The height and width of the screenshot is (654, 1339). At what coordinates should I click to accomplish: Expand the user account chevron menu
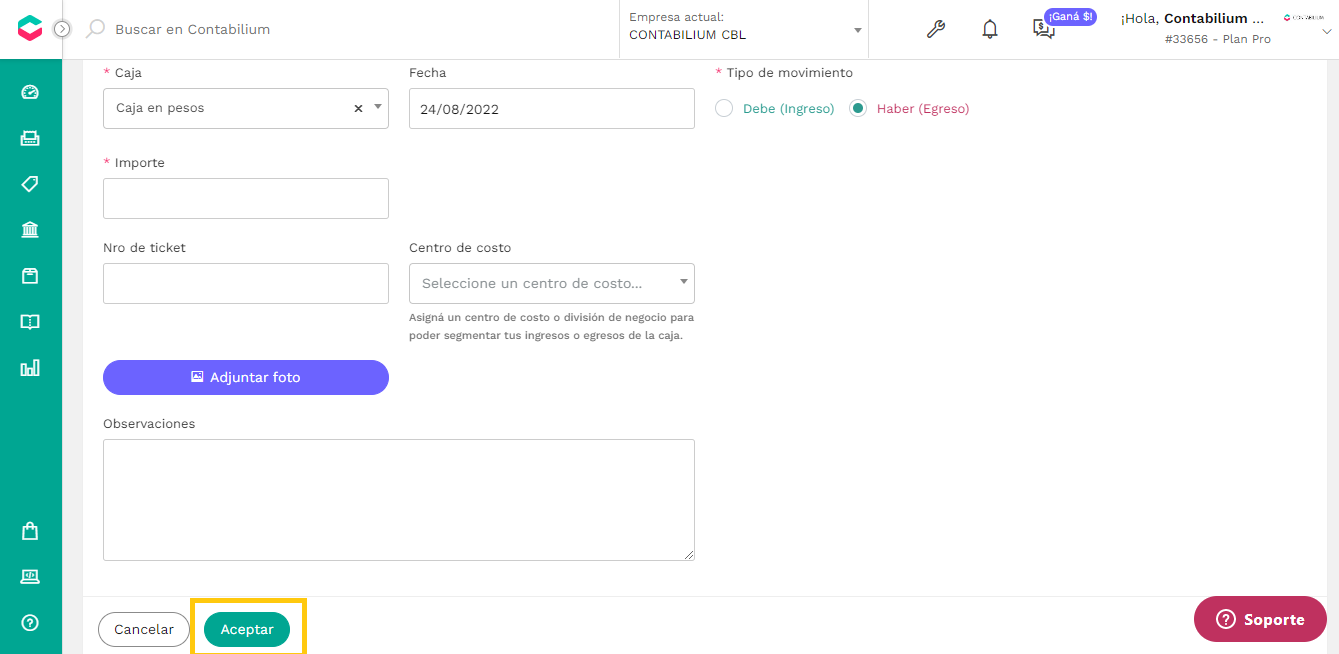(1327, 31)
